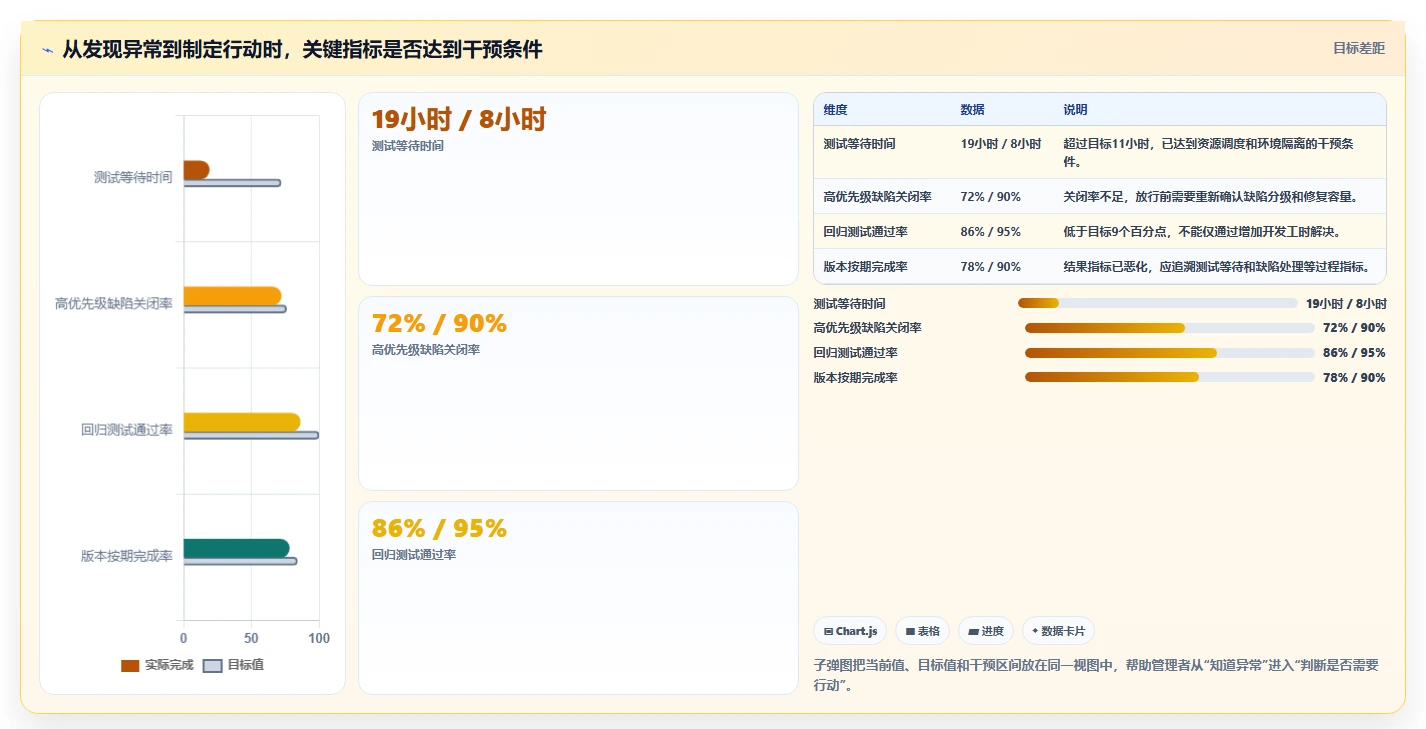Open the 19小时 / 8小时 data card
This screenshot has height=729, width=1426.
point(578,189)
